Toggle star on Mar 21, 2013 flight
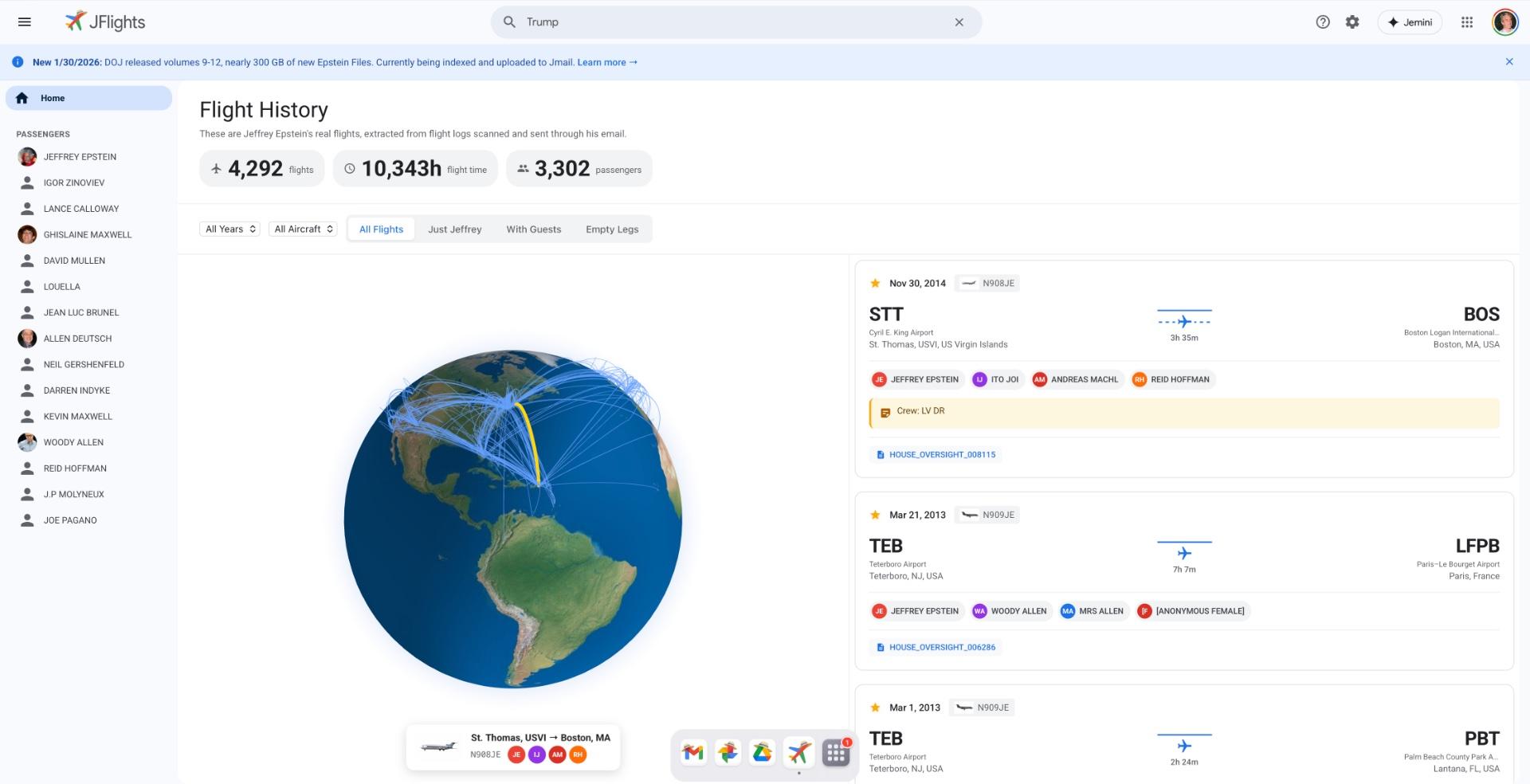This screenshot has height=784, width=1530. tap(875, 515)
